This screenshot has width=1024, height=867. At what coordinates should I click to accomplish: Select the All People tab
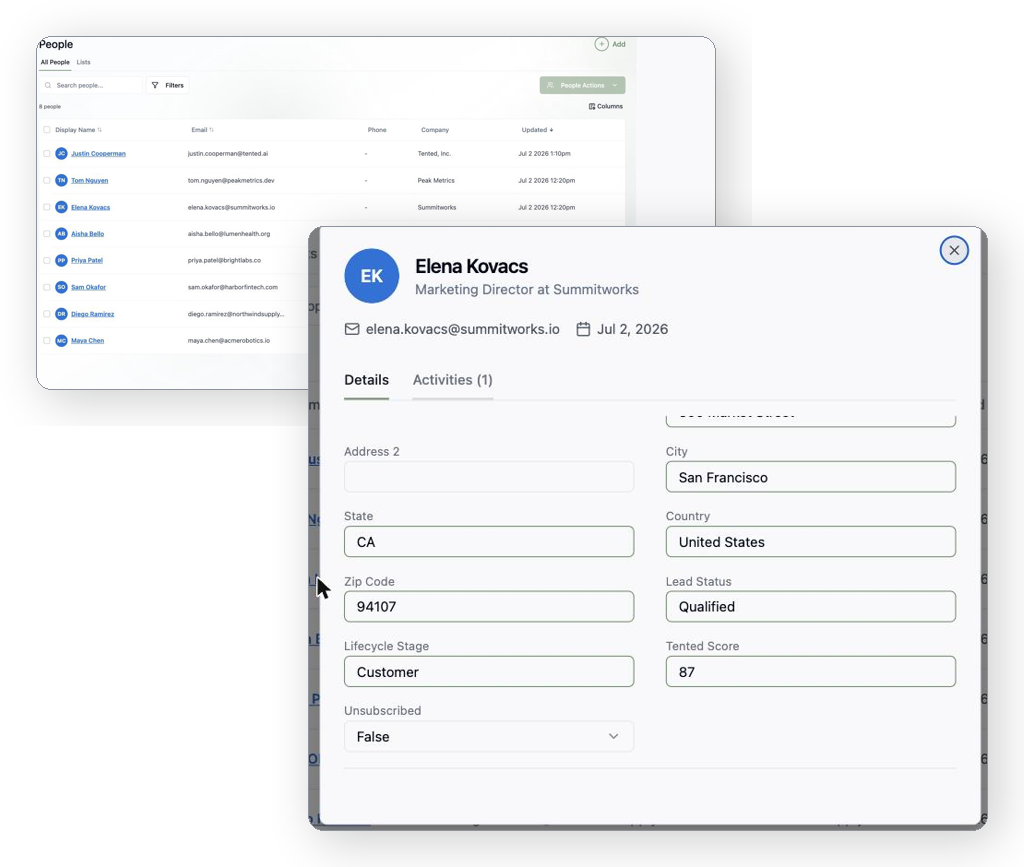tap(55, 62)
